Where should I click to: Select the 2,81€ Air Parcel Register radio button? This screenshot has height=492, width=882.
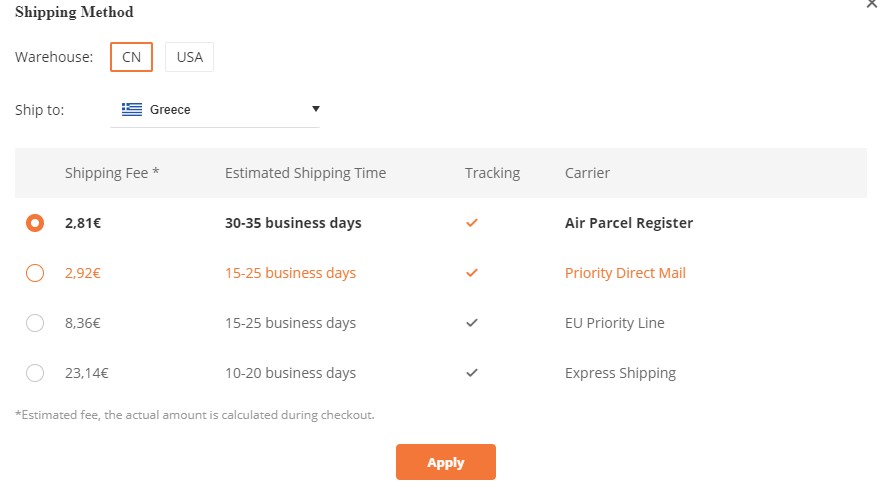pyautogui.click(x=35, y=223)
